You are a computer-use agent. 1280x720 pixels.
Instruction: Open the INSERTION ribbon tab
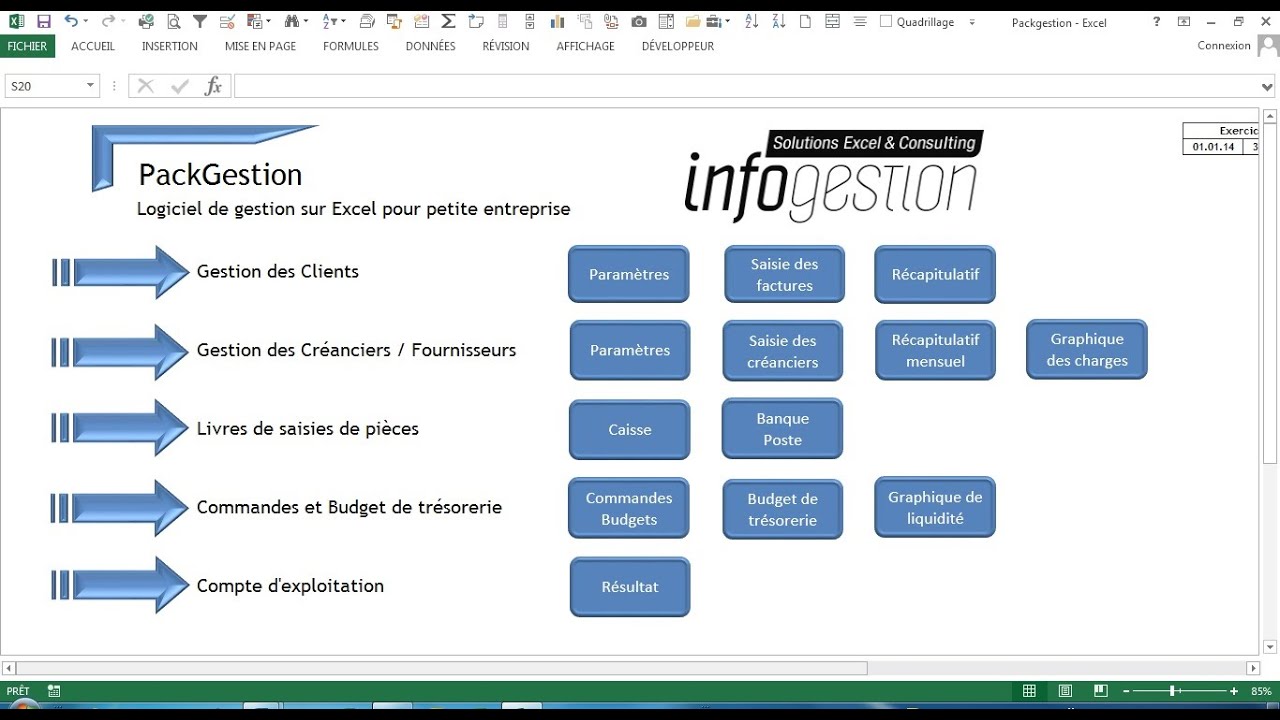tap(170, 46)
